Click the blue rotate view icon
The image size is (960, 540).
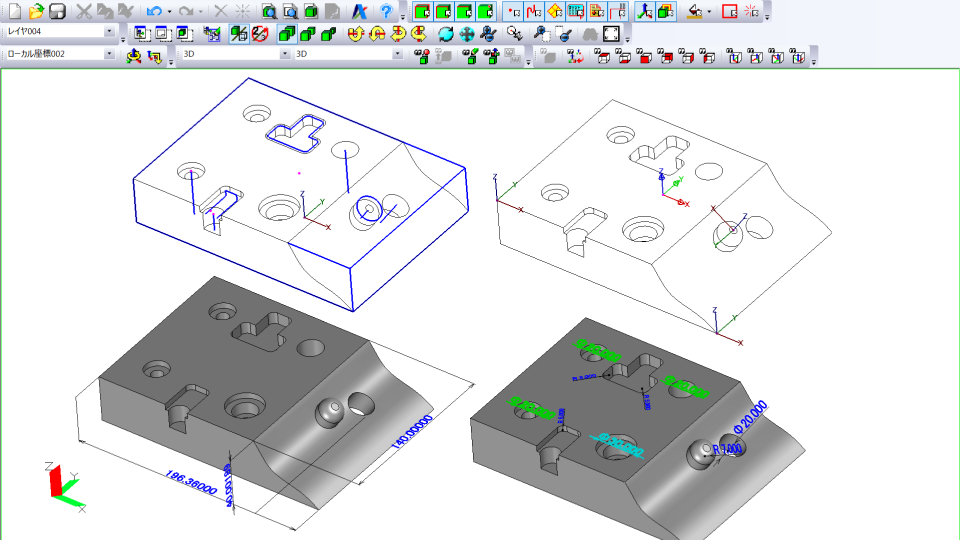pos(445,34)
